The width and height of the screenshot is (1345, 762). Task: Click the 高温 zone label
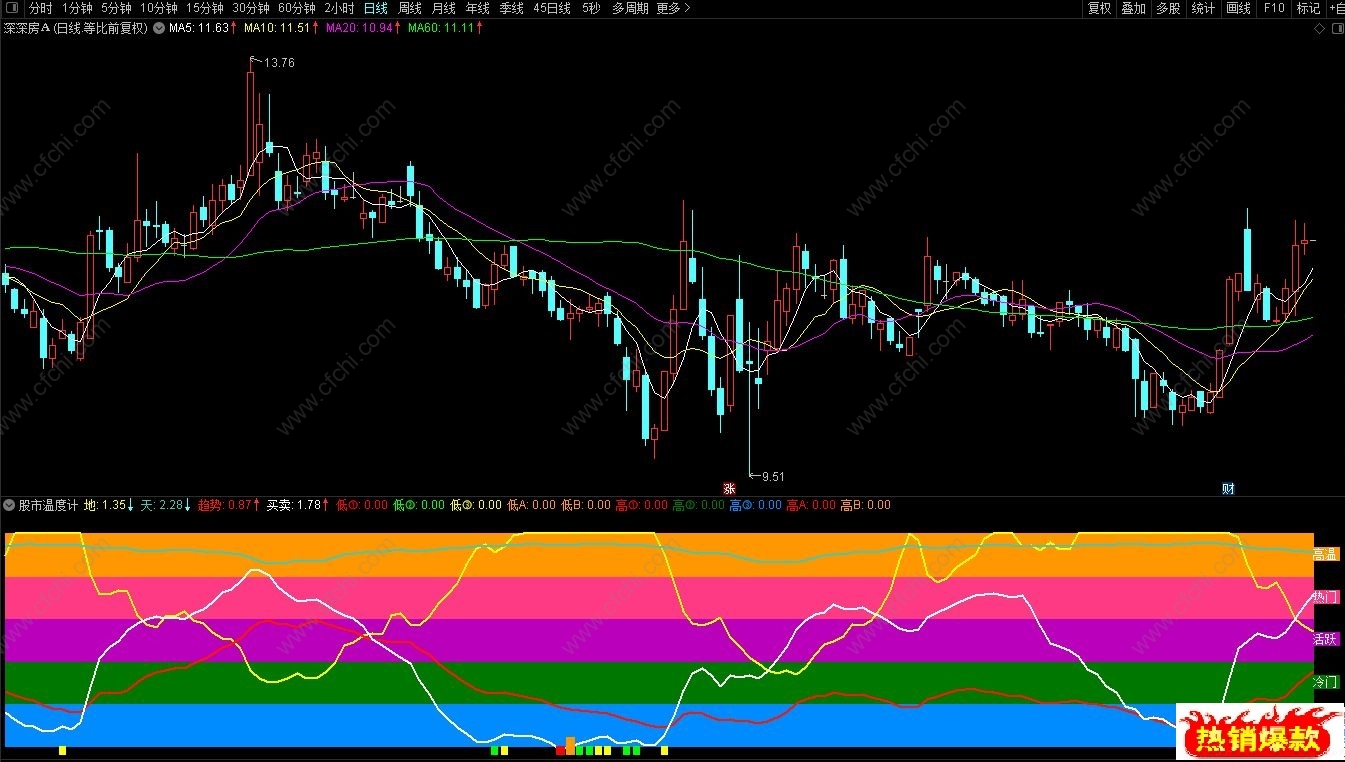tap(1326, 554)
